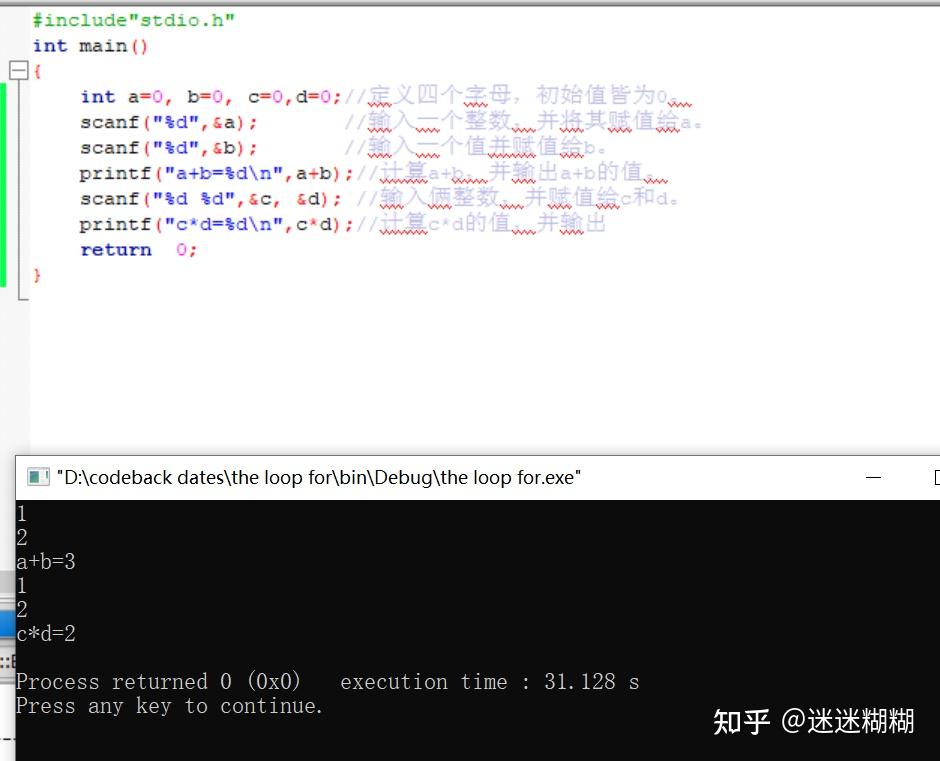940x761 pixels.
Task: Click the small icon fragment at bottom-left edge
Action: [5, 662]
